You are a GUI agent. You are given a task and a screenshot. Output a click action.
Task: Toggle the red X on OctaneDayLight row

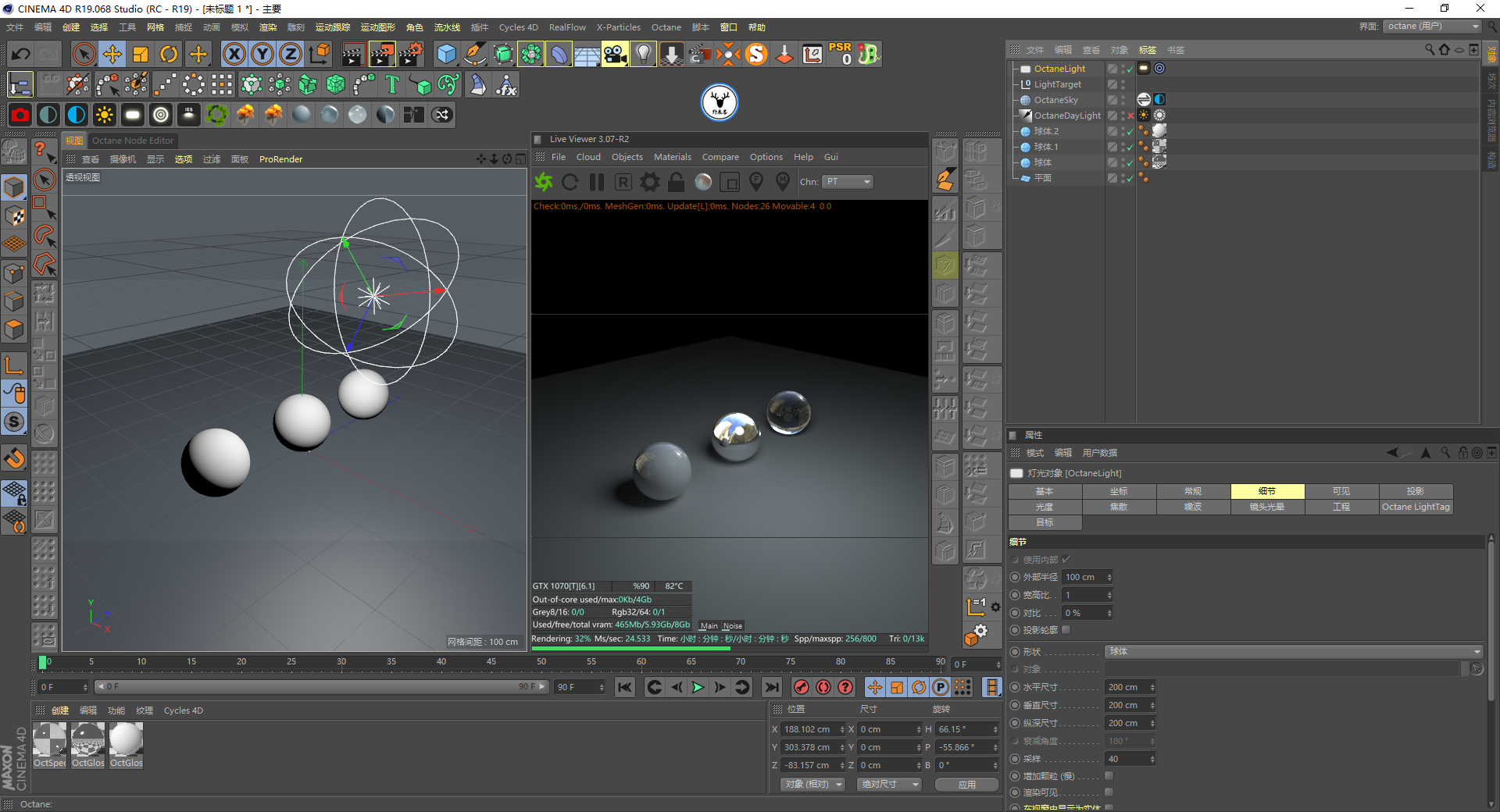coord(1130,116)
